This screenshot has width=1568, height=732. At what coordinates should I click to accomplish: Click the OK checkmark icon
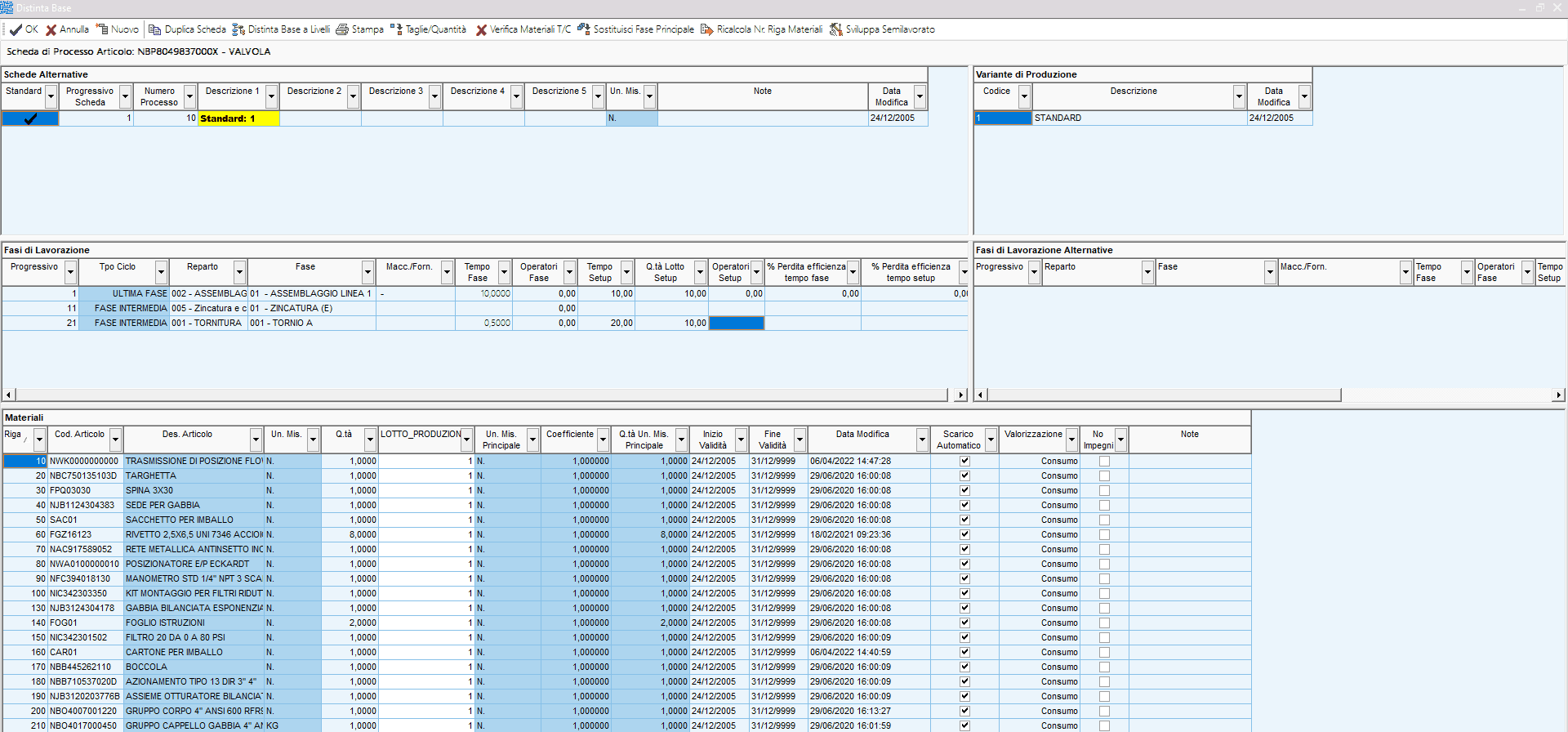coord(16,29)
